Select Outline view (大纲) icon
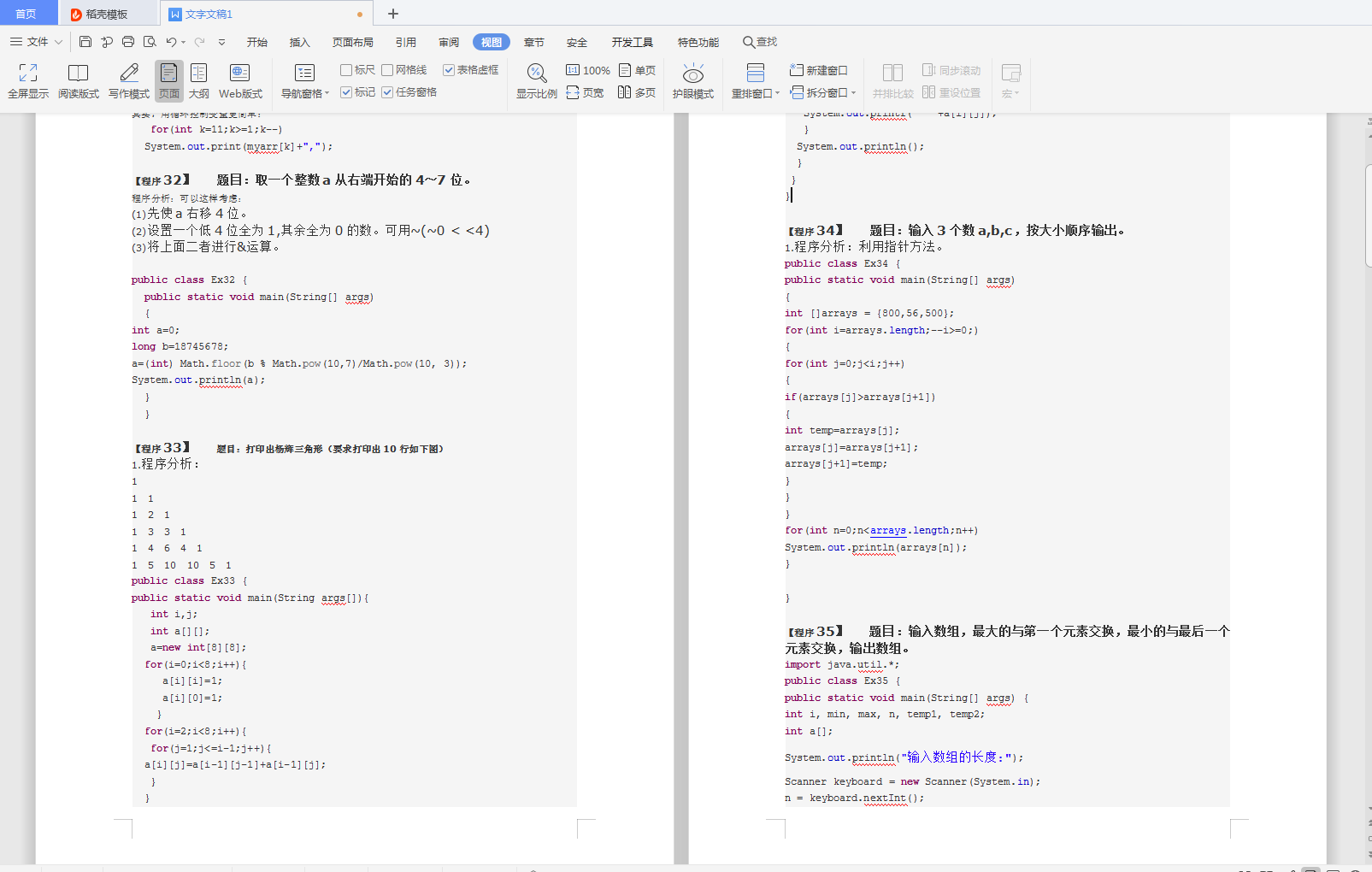The width and height of the screenshot is (1372, 872). pyautogui.click(x=199, y=82)
